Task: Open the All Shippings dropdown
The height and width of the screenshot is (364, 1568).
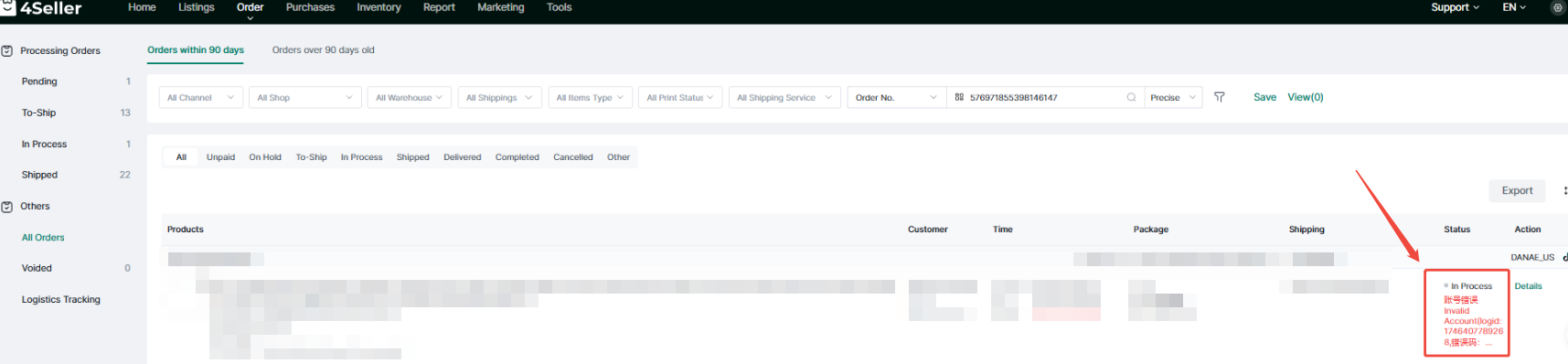Action: (x=499, y=97)
